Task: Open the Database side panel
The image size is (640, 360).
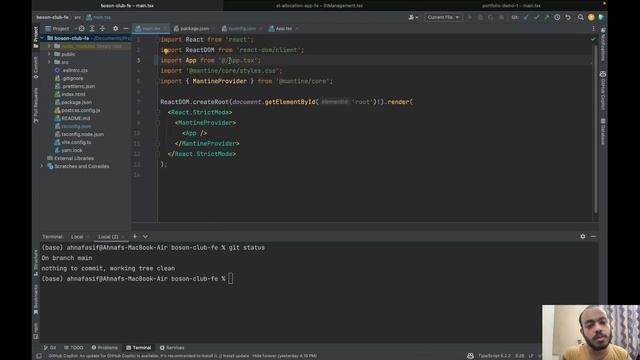Action: 603,131
